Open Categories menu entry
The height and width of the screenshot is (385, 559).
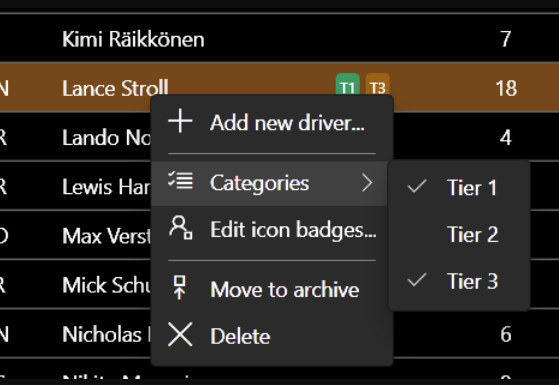click(270, 183)
